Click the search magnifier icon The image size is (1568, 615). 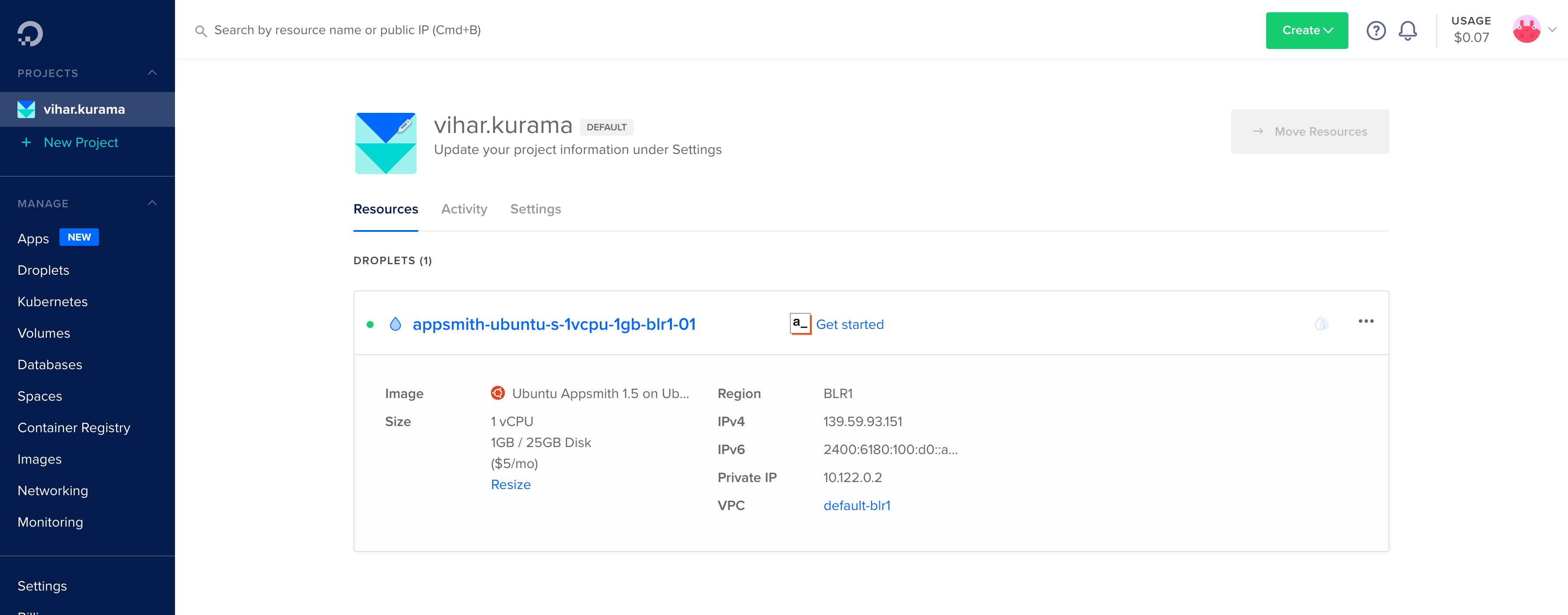[x=200, y=31]
